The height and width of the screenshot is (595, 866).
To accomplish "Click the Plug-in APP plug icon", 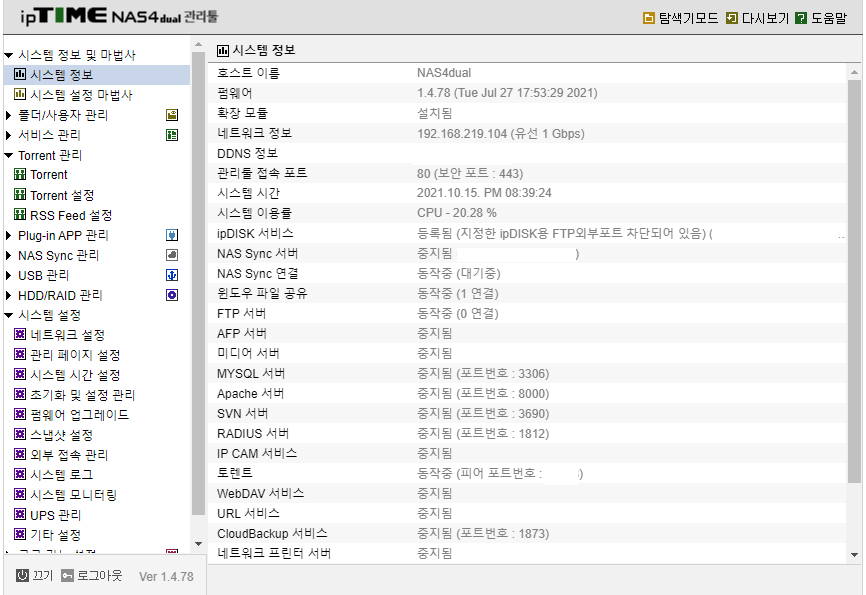I will coord(172,235).
